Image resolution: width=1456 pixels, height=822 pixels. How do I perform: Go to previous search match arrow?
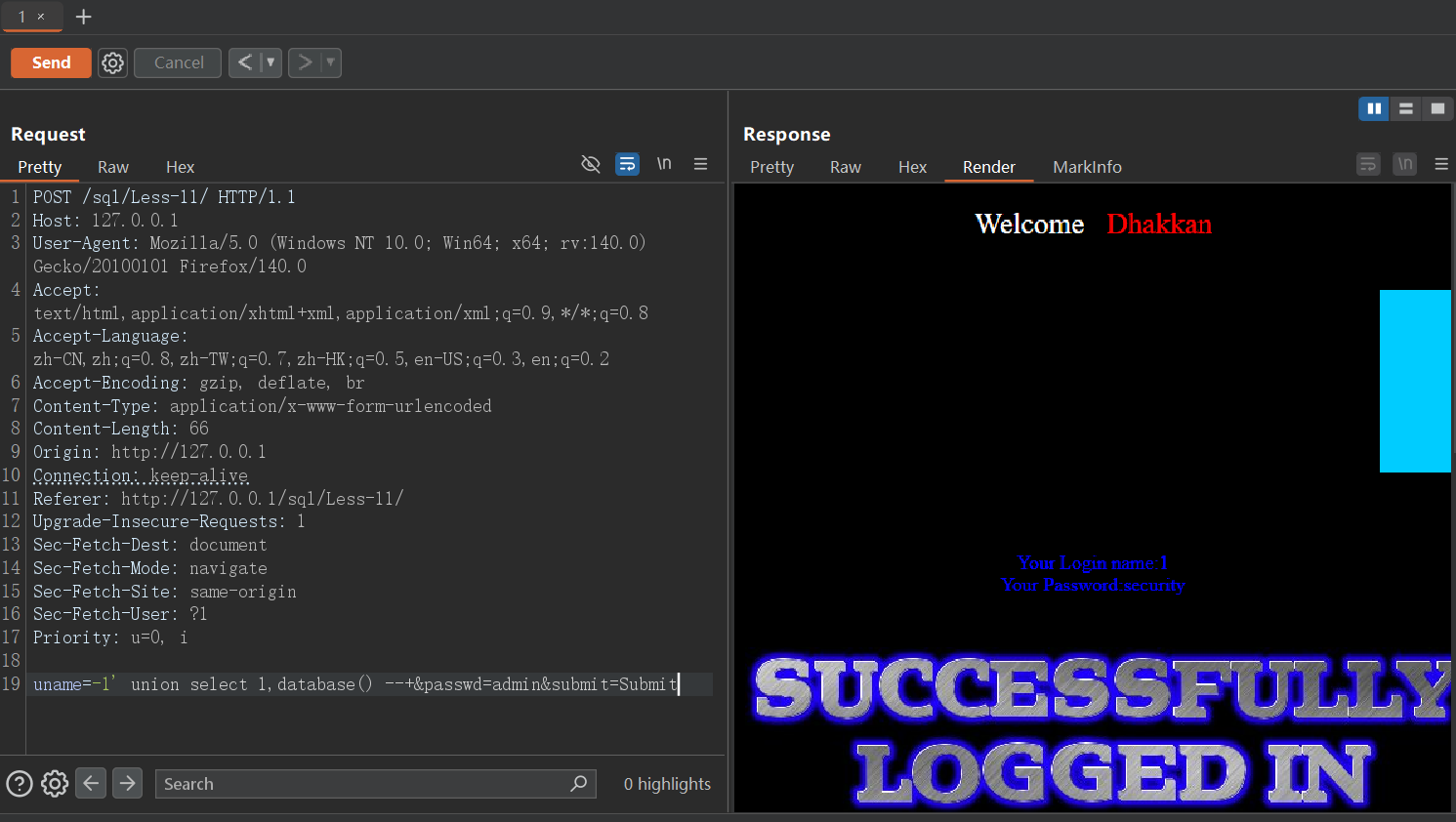click(x=91, y=783)
